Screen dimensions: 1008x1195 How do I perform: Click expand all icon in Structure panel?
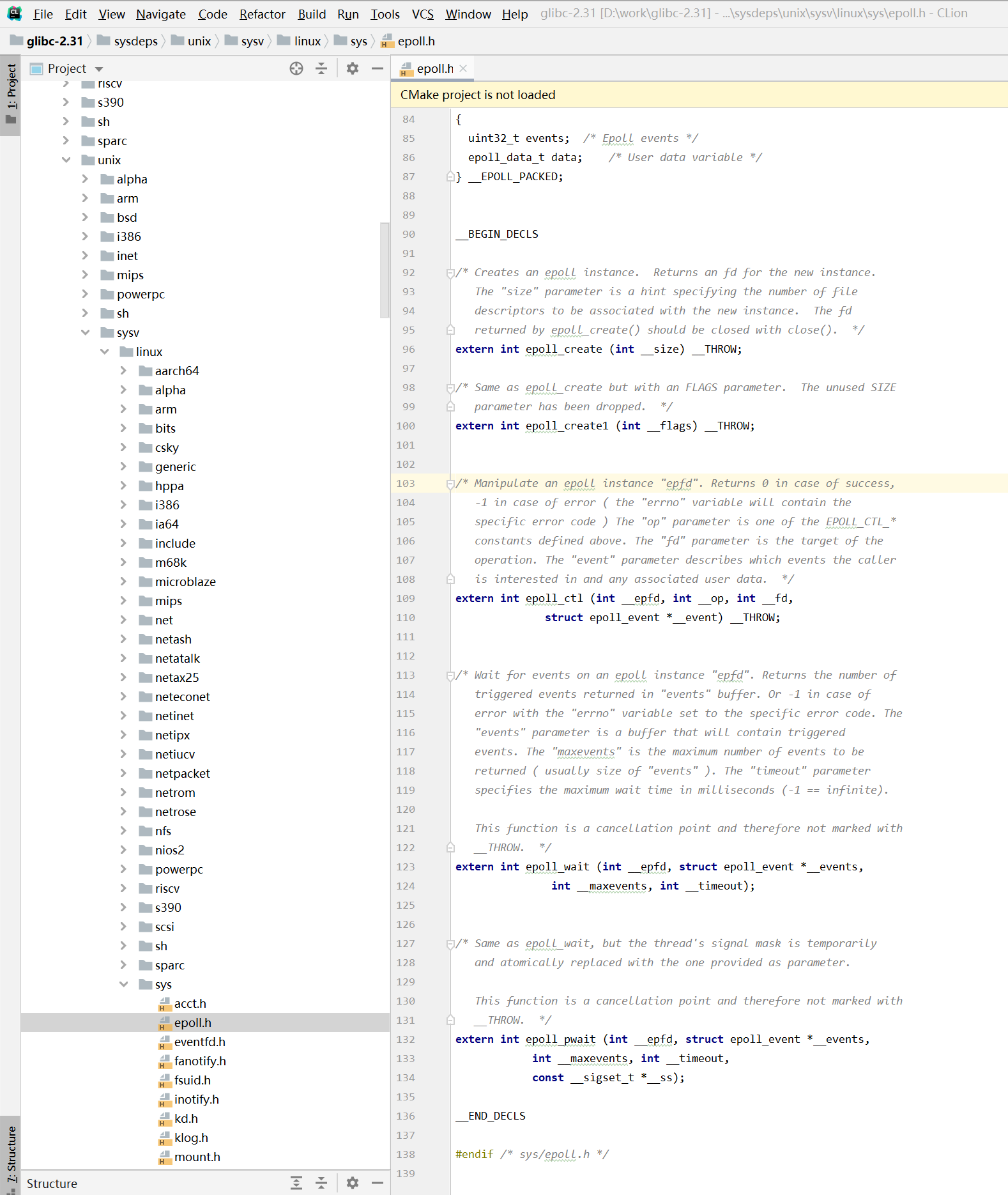click(x=296, y=1183)
